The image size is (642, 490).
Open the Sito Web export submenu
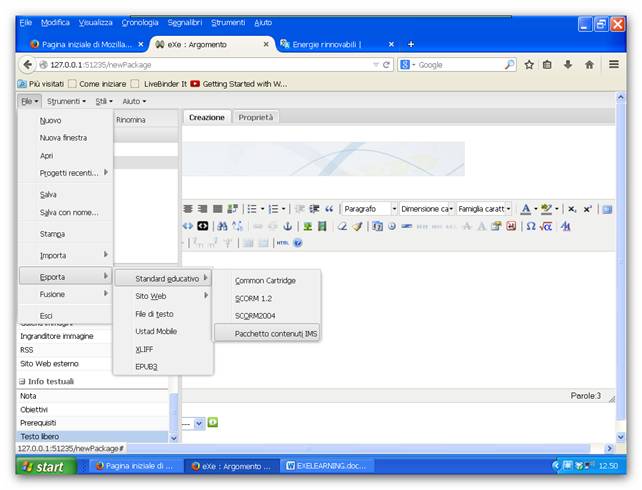[x=163, y=296]
